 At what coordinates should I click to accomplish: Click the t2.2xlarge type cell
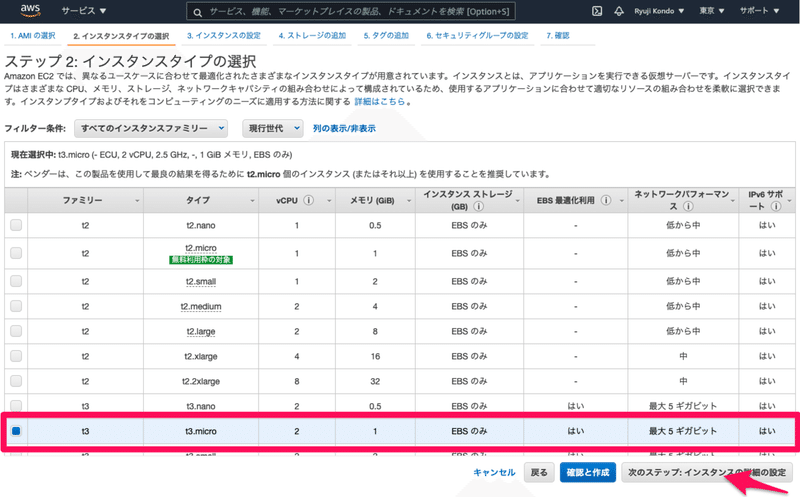point(201,381)
